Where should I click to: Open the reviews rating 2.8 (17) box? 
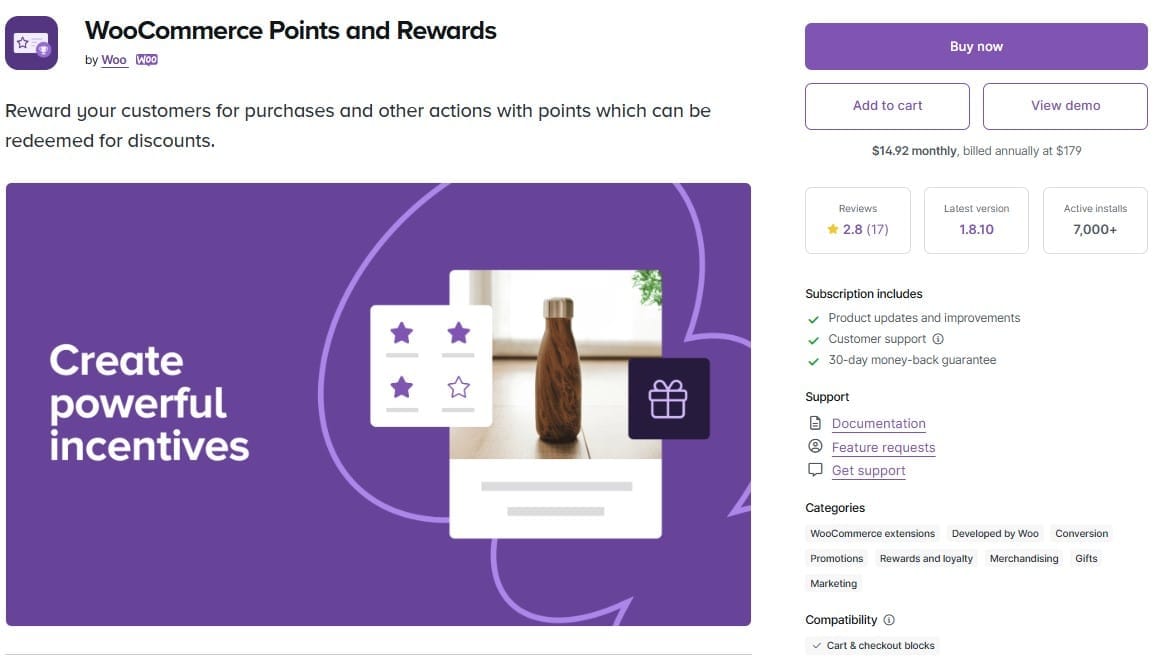coord(857,220)
